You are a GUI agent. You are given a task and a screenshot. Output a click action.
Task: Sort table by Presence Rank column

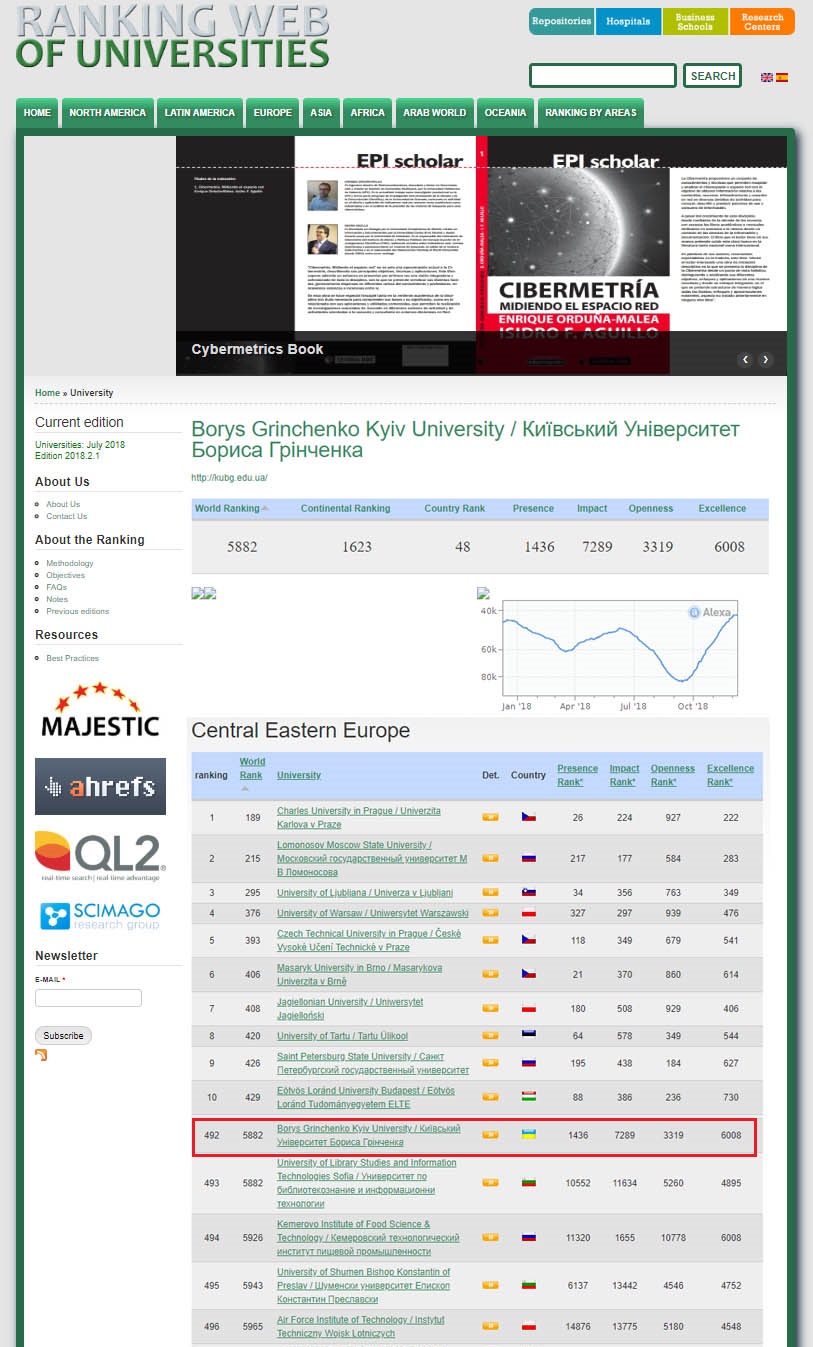[x=577, y=775]
